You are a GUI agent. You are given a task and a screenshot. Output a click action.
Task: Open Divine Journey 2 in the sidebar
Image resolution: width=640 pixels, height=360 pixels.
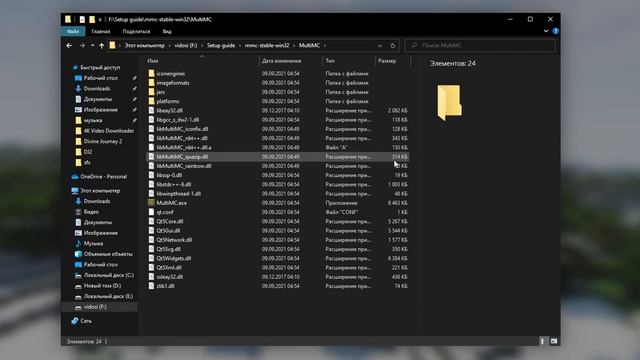click(103, 142)
